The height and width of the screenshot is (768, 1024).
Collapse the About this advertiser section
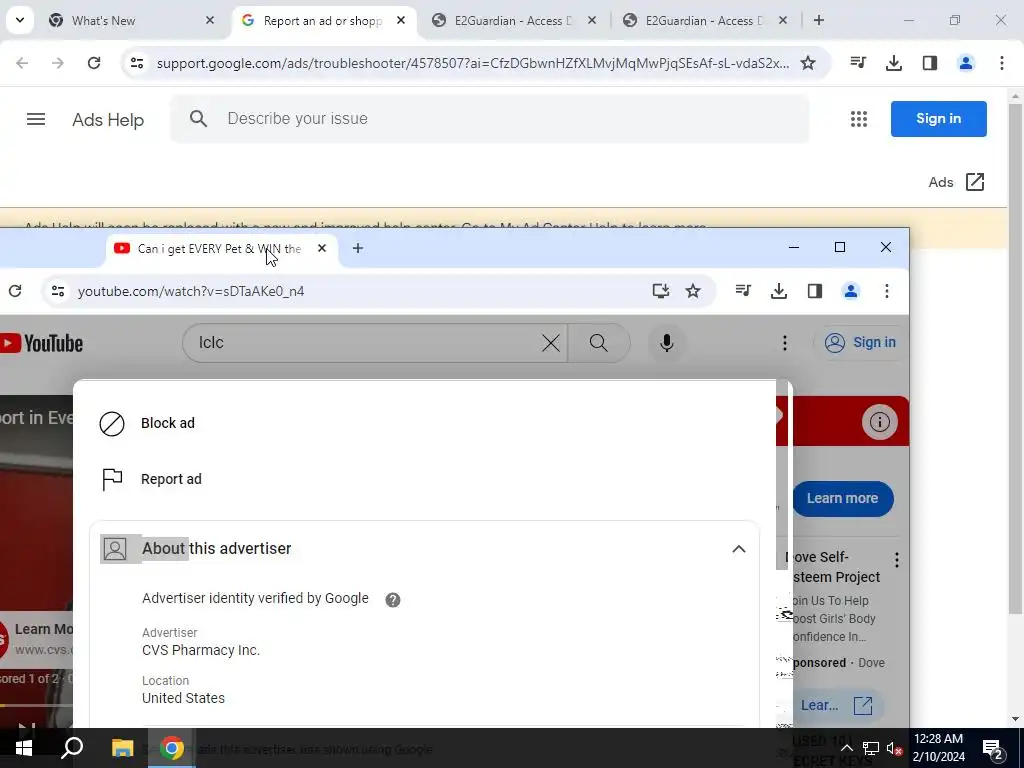point(739,549)
